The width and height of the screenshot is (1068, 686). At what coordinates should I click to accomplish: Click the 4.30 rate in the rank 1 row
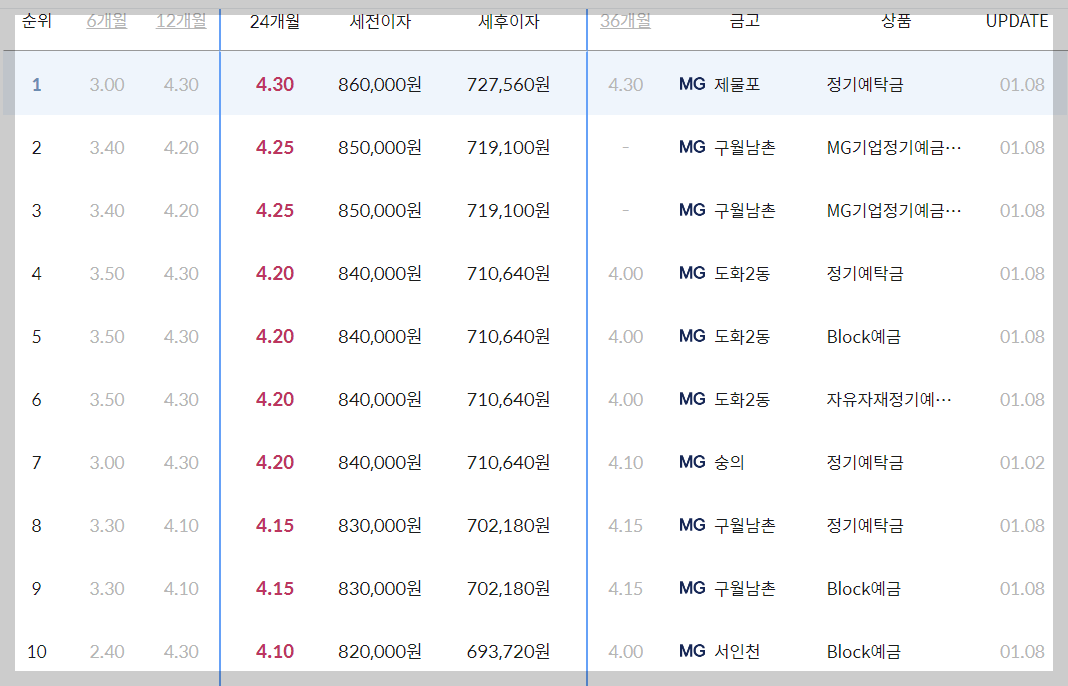[274, 85]
